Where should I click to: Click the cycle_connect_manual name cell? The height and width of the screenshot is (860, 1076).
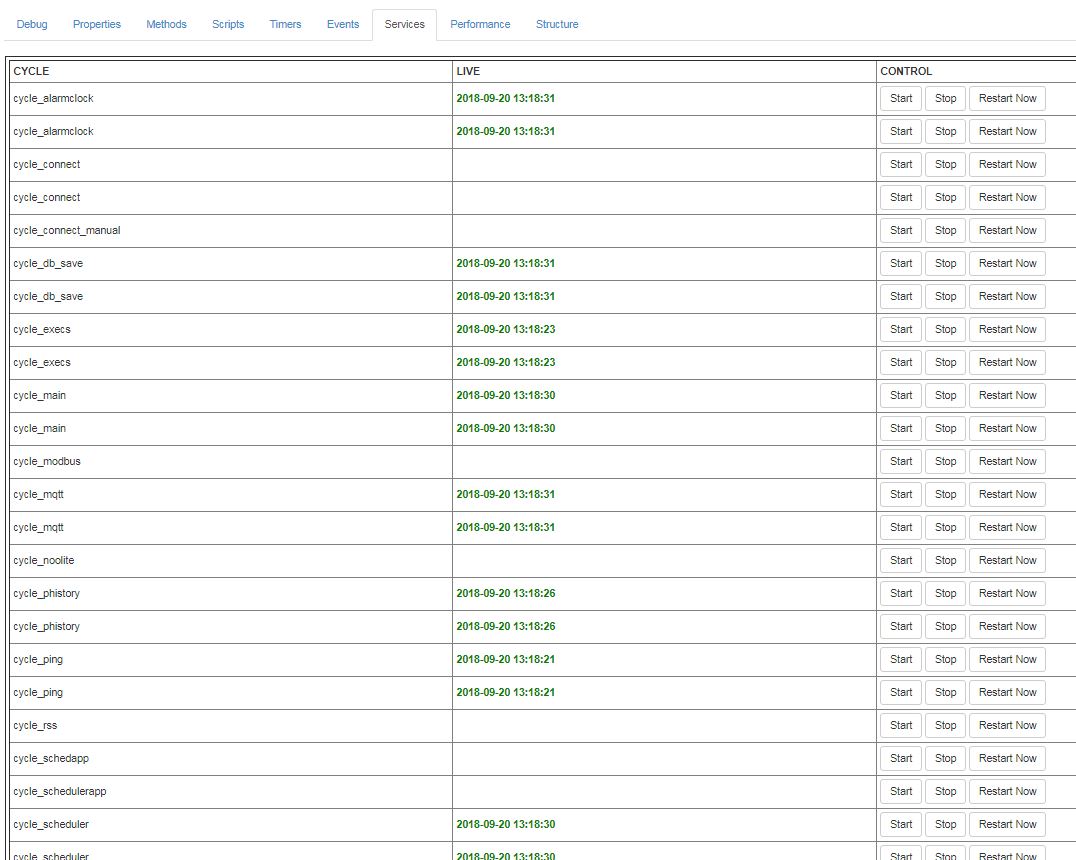(x=67, y=230)
